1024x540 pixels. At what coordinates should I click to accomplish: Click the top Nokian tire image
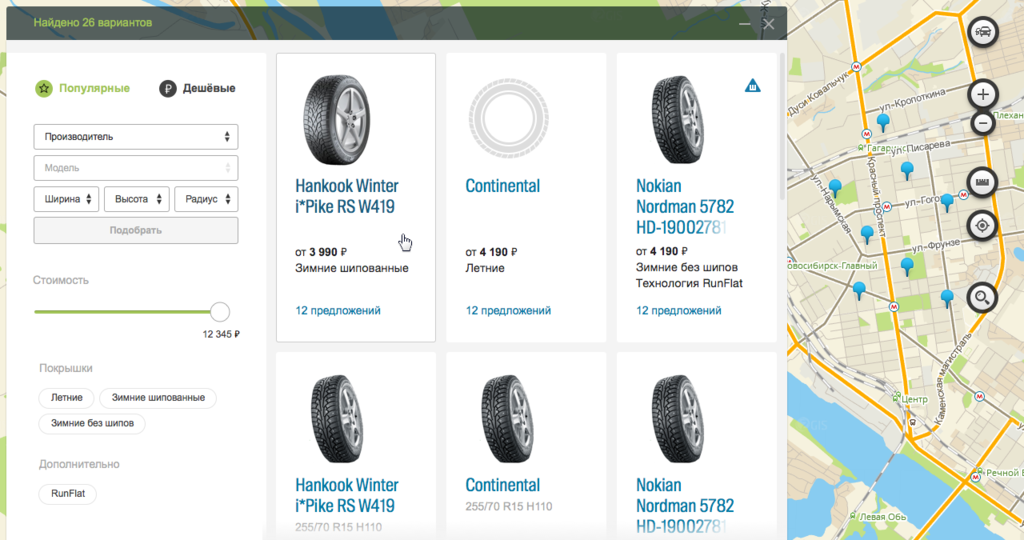(x=678, y=119)
